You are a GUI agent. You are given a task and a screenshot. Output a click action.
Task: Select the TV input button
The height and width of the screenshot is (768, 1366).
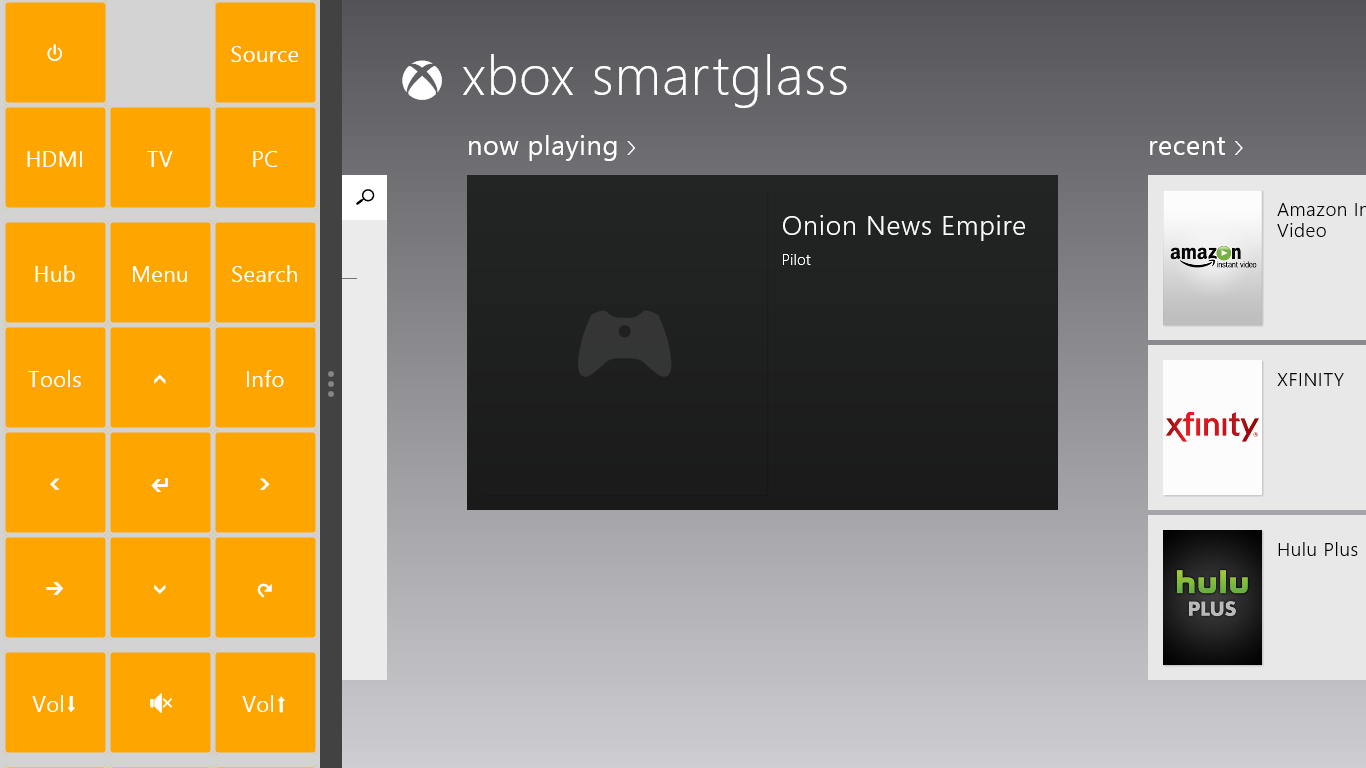(x=160, y=158)
